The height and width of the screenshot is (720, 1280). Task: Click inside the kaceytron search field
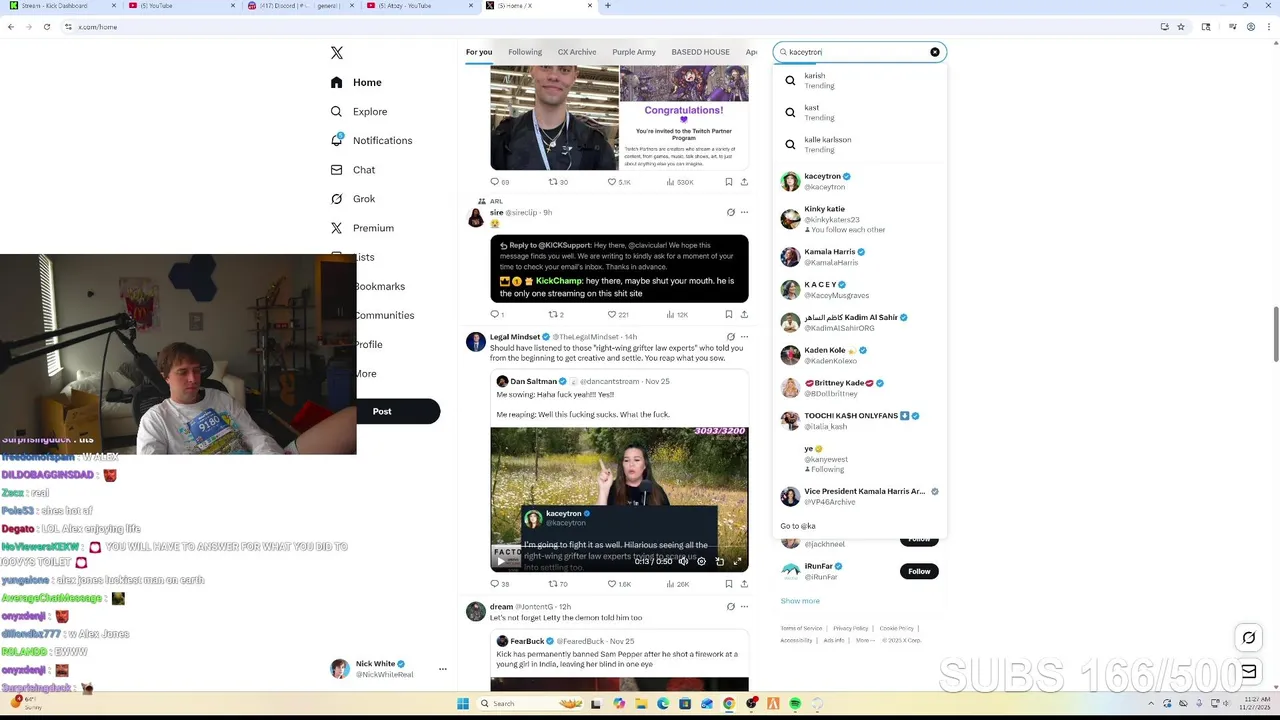[x=858, y=52]
